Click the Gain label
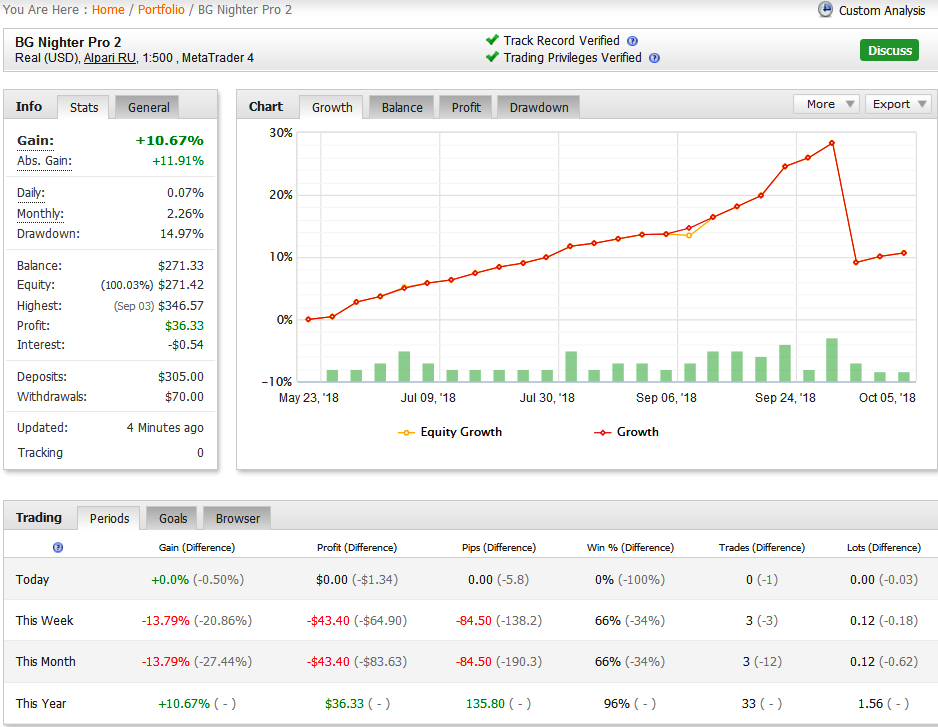The width and height of the screenshot is (938, 727). (35, 141)
